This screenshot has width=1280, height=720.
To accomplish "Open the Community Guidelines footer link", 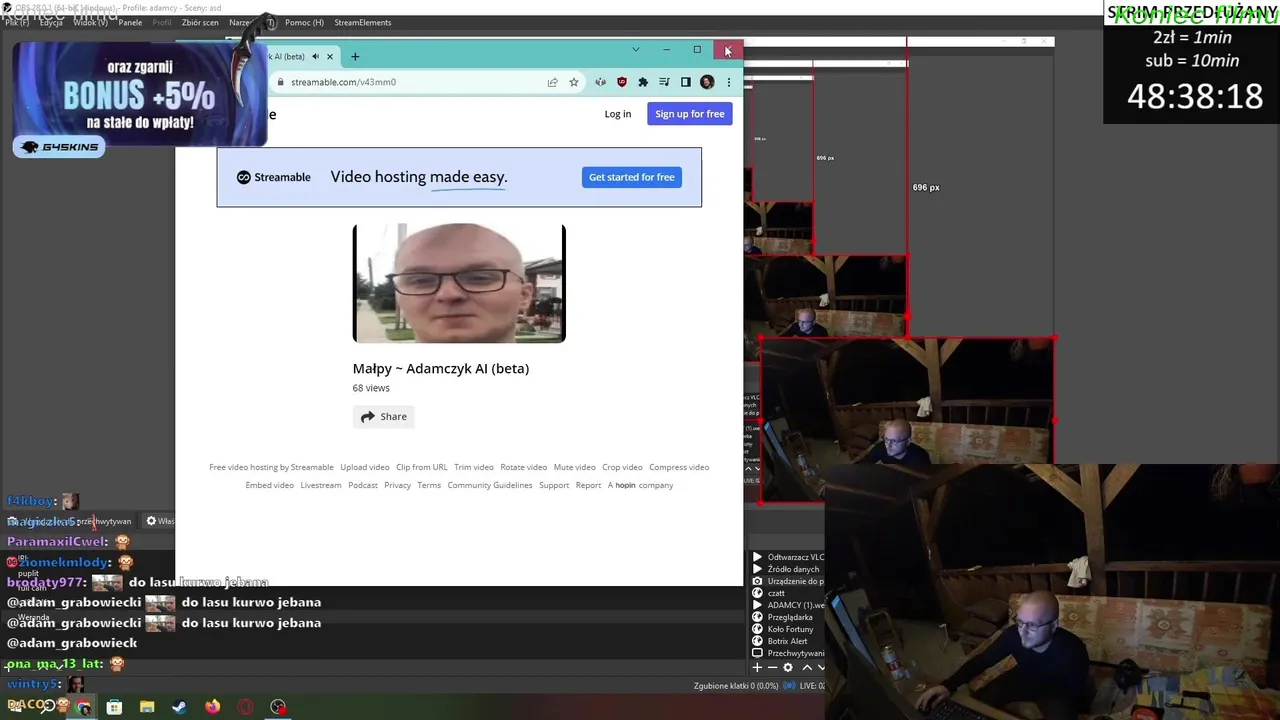I will pyautogui.click(x=490, y=485).
